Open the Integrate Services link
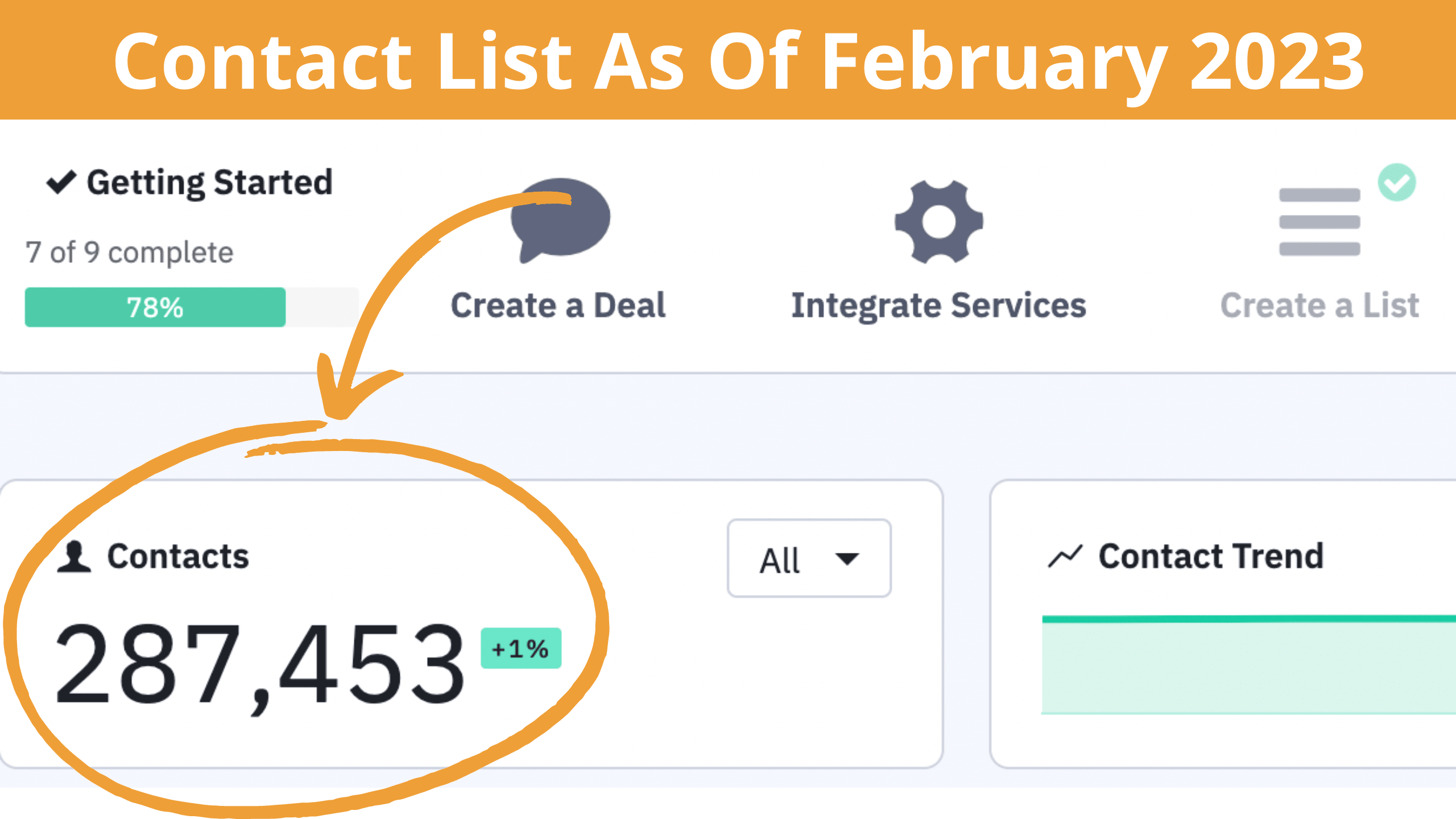The image size is (1456, 819). [x=938, y=306]
